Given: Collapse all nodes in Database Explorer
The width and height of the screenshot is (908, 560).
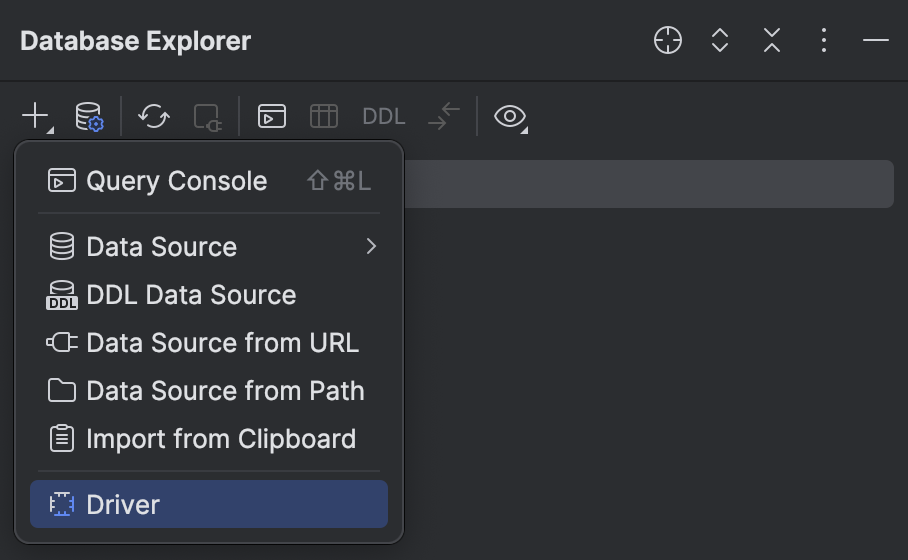Looking at the screenshot, I should 772,40.
